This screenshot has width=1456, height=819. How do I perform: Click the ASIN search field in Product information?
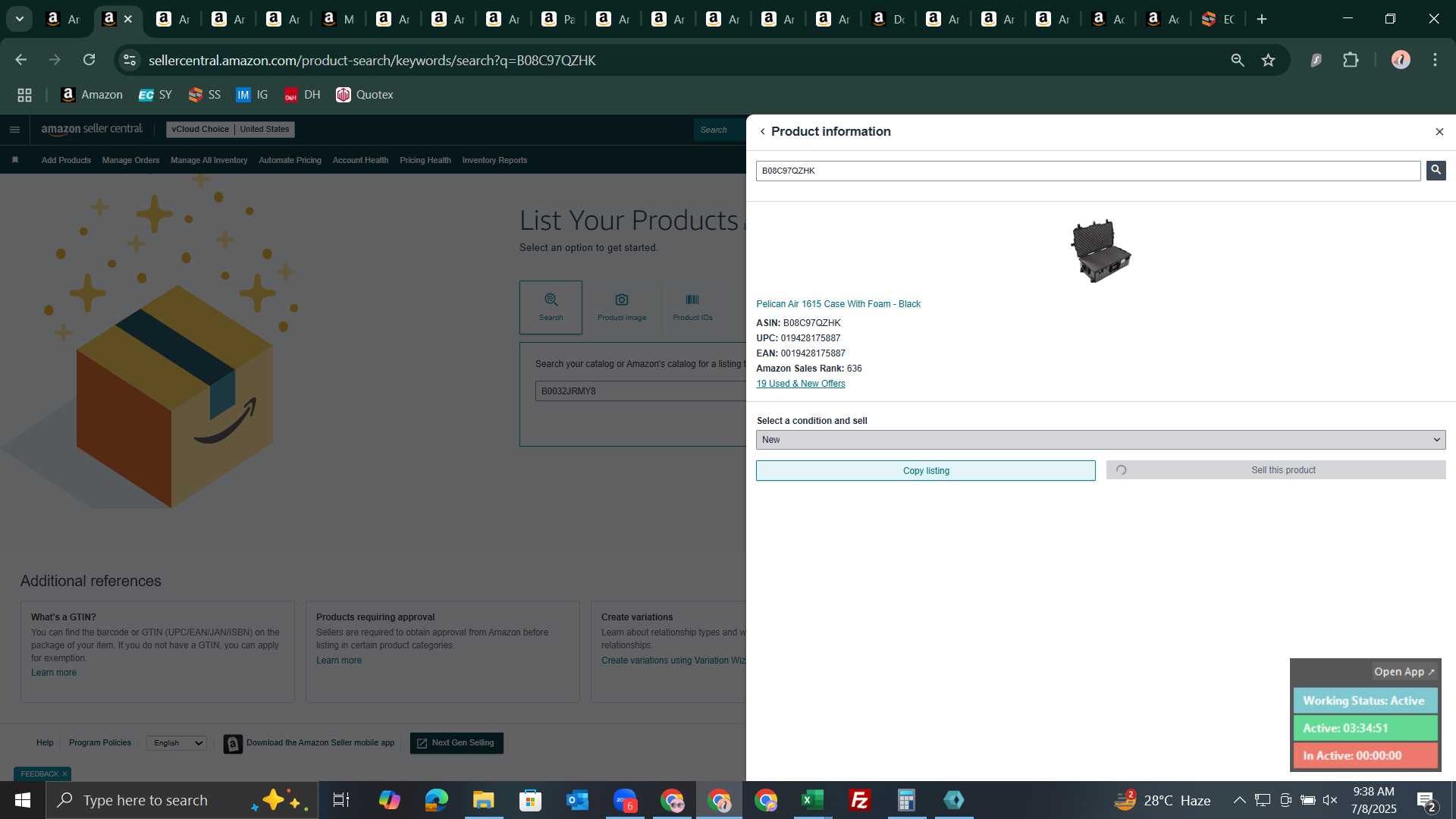[1088, 171]
